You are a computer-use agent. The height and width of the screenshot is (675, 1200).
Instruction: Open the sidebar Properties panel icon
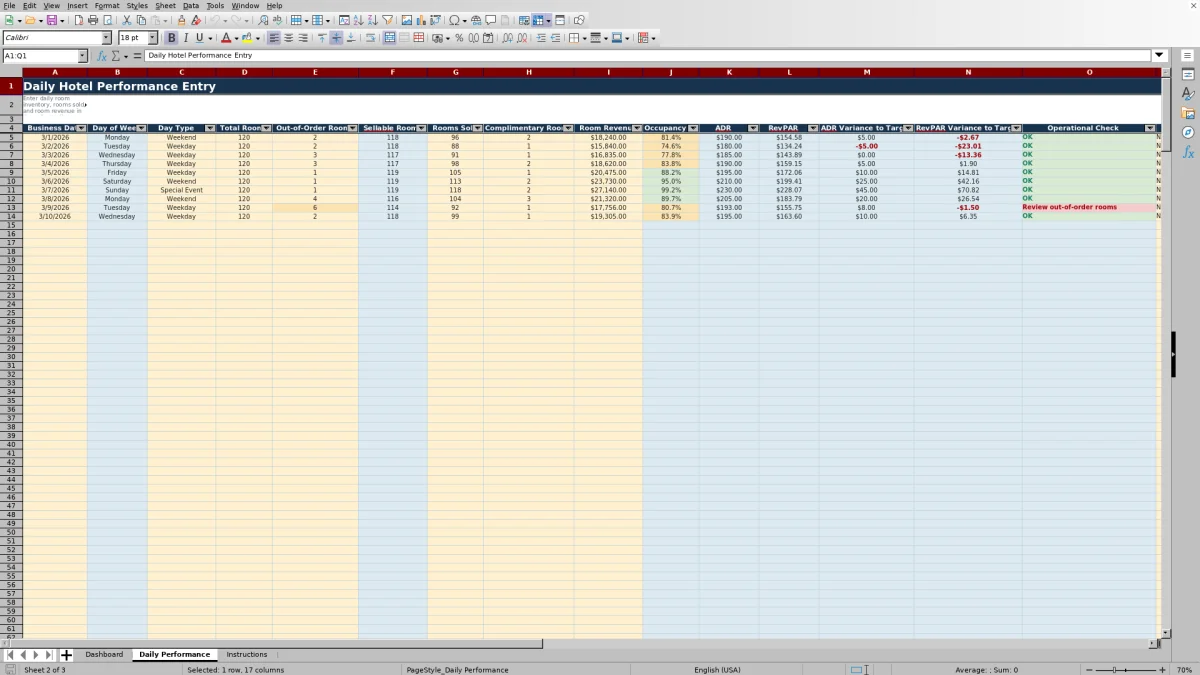1188,75
